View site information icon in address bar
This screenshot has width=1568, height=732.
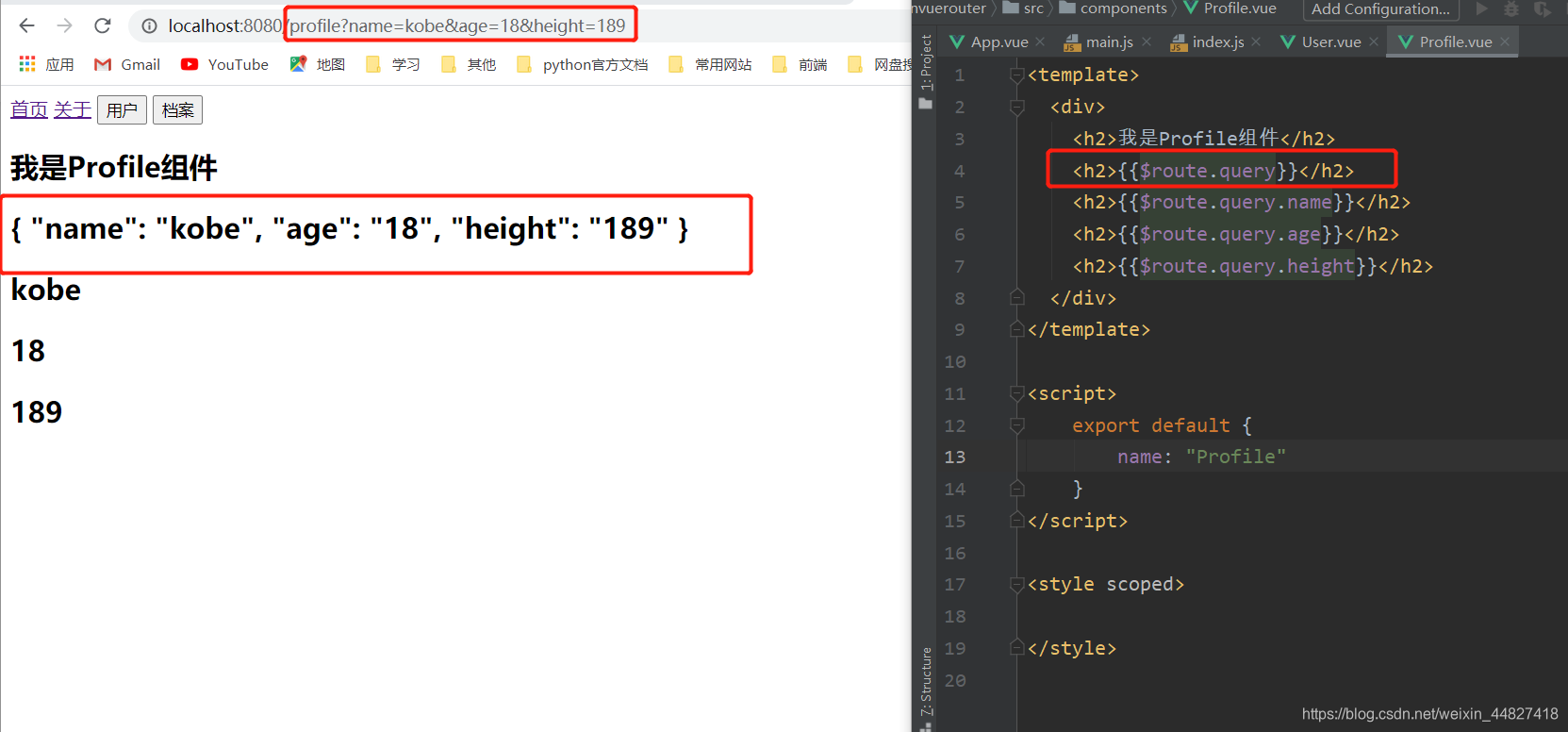coord(149,26)
